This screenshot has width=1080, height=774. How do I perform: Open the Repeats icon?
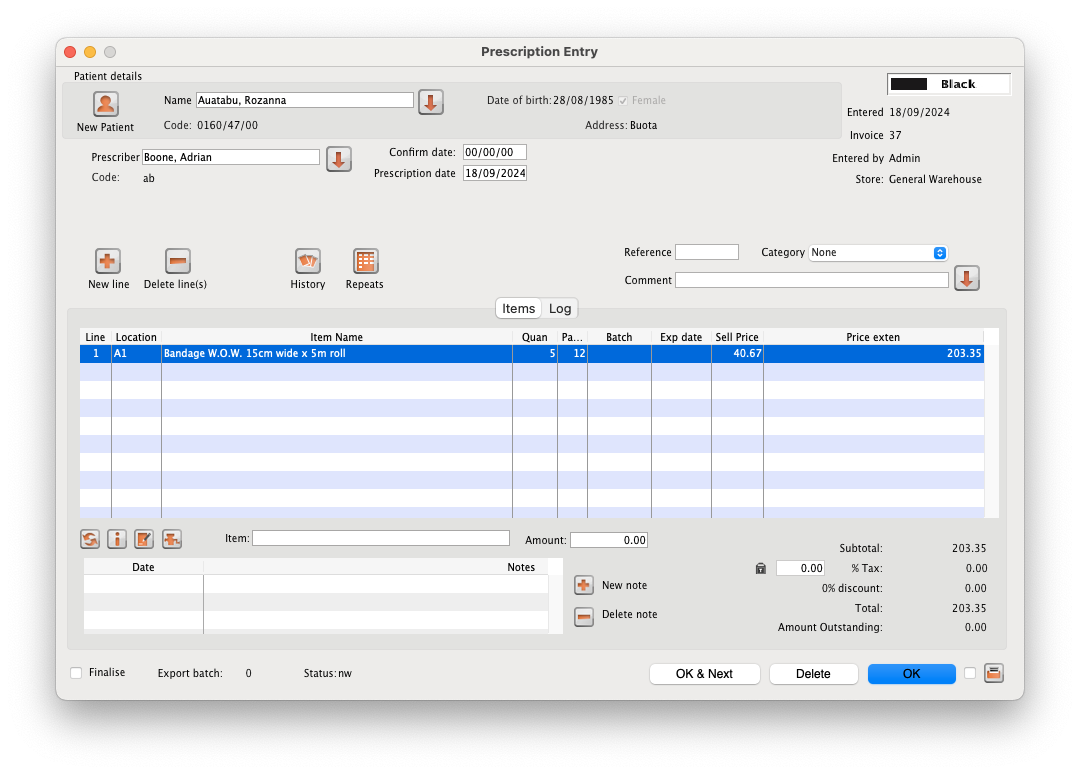click(365, 262)
